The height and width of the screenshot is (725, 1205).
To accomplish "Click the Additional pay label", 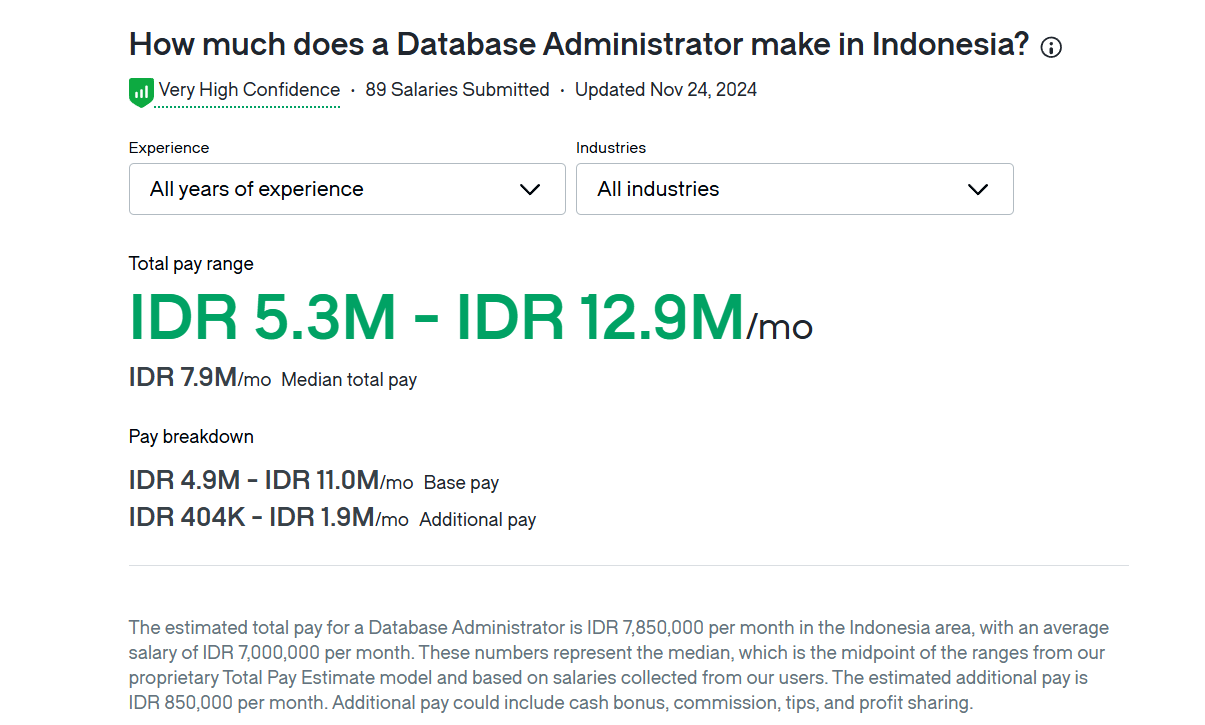I will [478, 520].
